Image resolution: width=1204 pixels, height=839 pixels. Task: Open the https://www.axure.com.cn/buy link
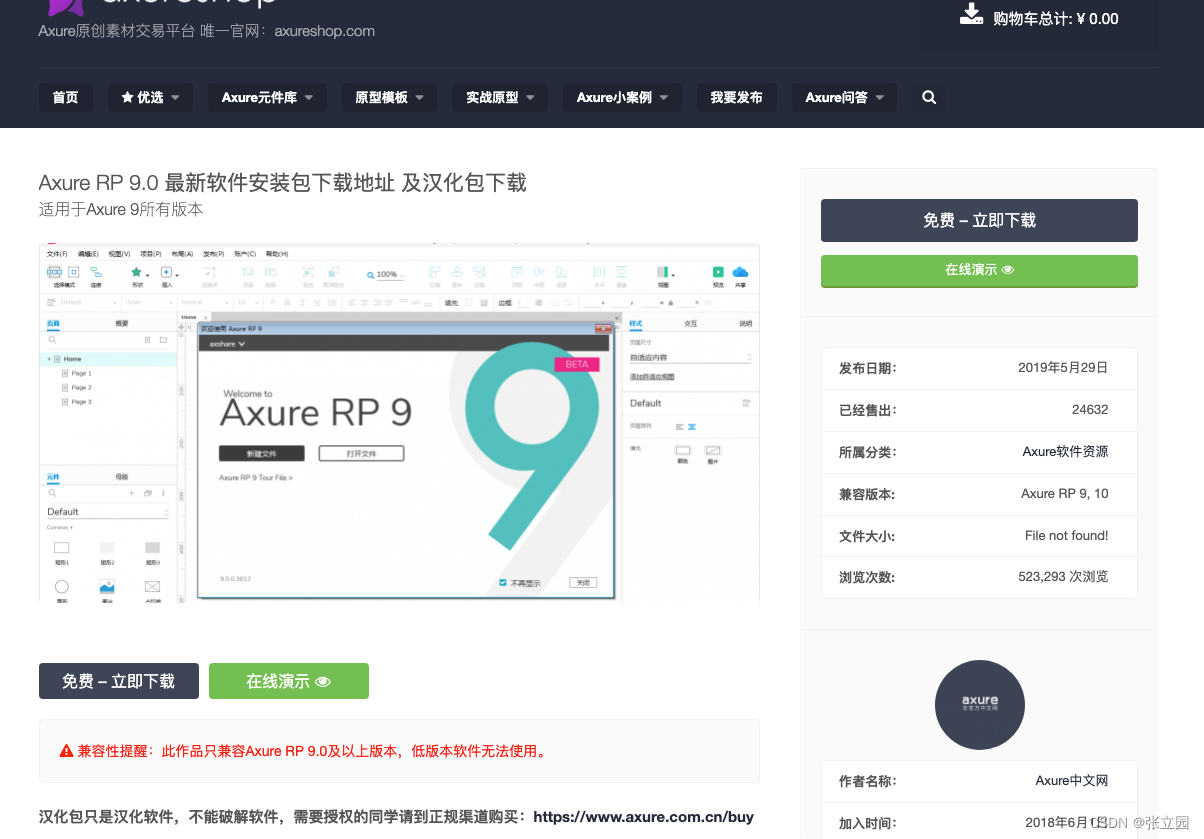643,816
